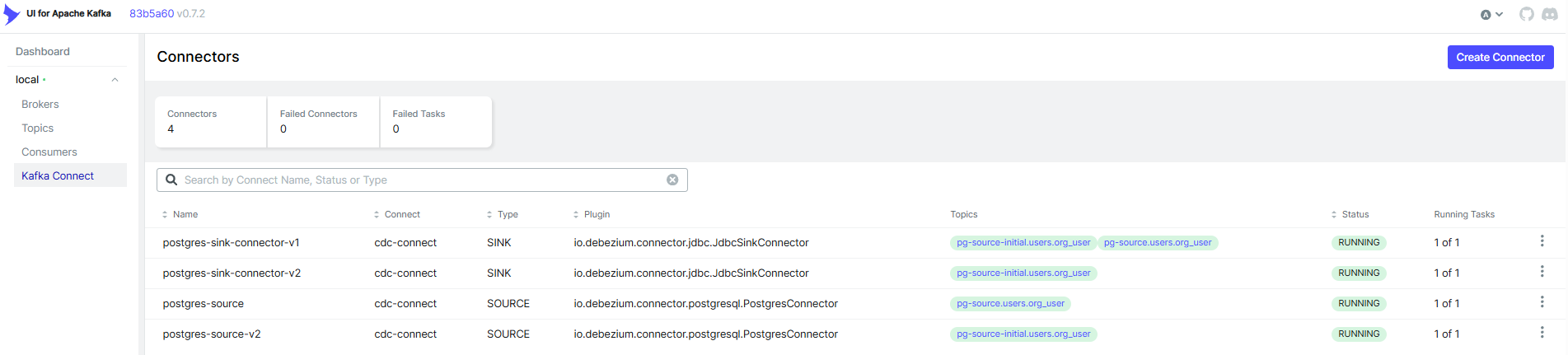Click JdbcSinkConnector plugin in sink-connector-v2 row
1568x355 pixels.
tap(691, 273)
